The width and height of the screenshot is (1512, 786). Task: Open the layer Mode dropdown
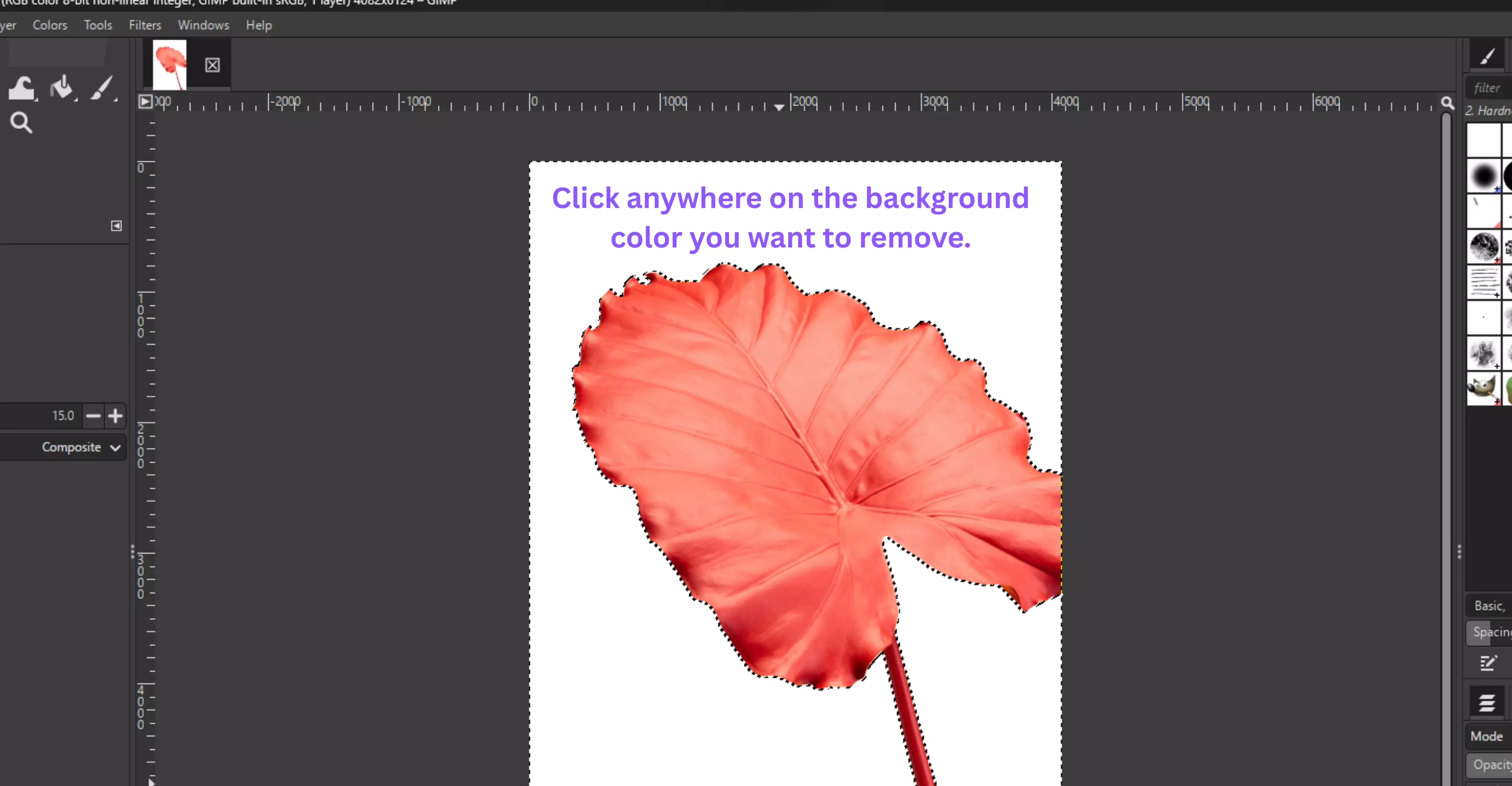point(1488,736)
